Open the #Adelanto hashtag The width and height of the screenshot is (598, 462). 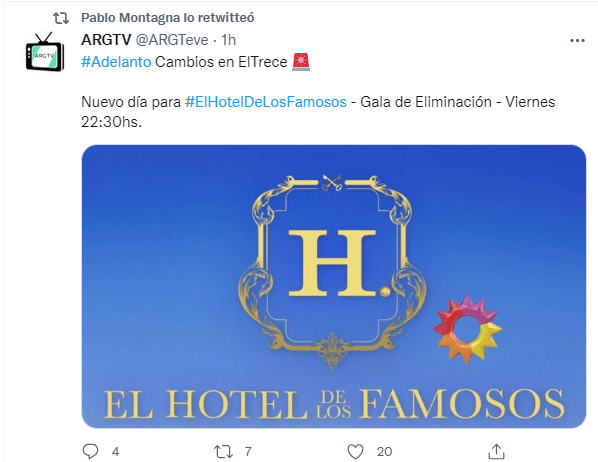pos(116,62)
